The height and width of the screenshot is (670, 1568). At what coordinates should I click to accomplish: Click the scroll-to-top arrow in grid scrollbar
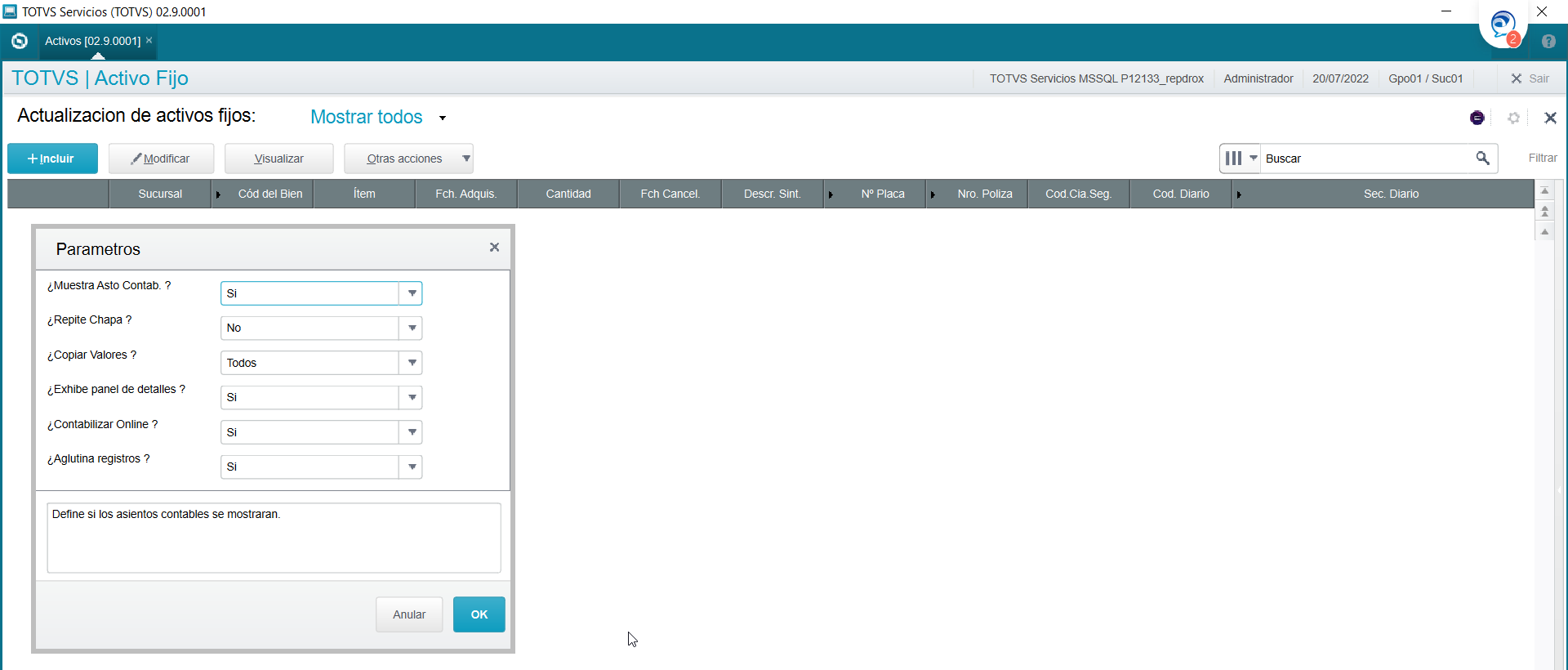point(1544,190)
